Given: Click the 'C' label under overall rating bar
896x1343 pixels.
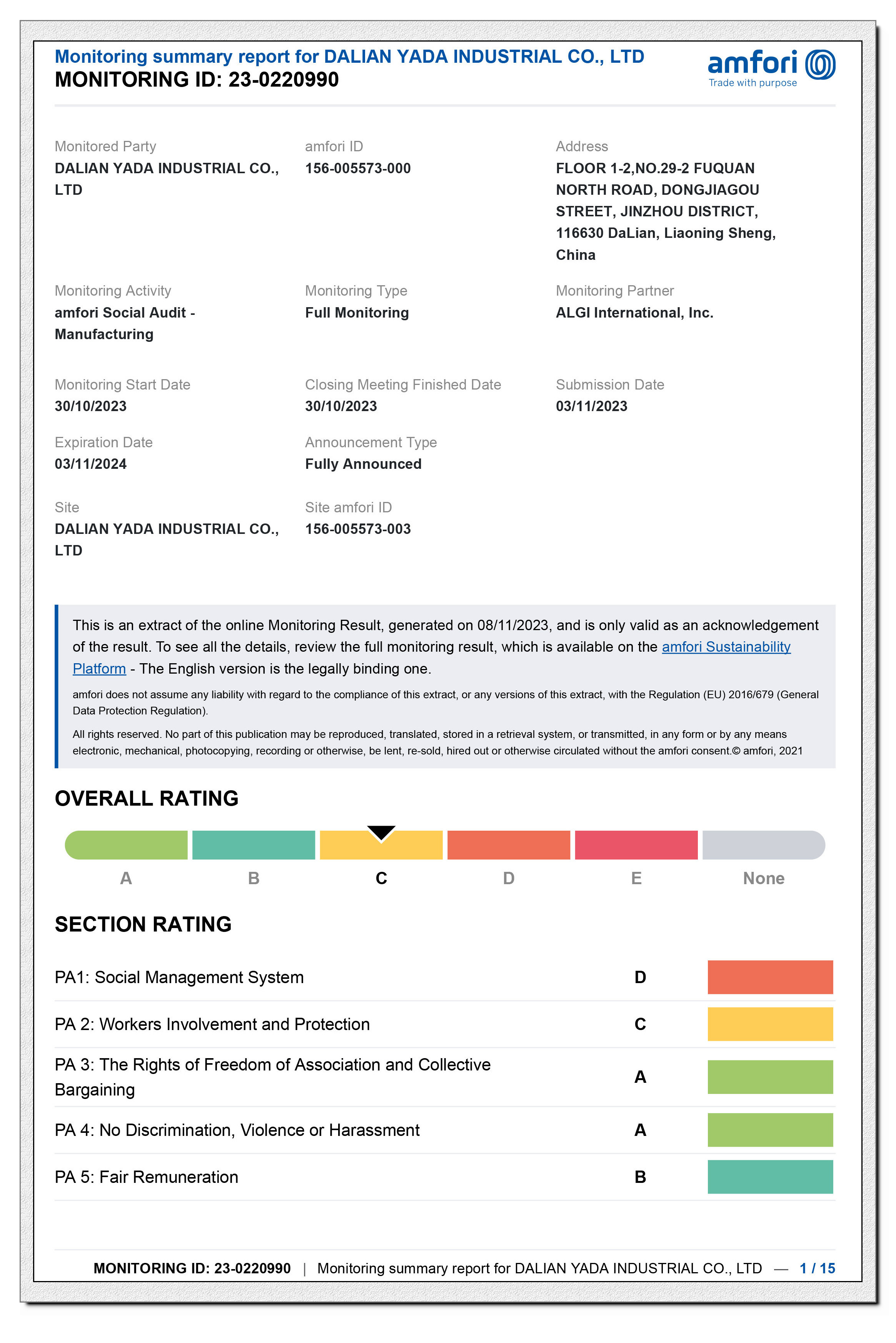Looking at the screenshot, I should [381, 878].
